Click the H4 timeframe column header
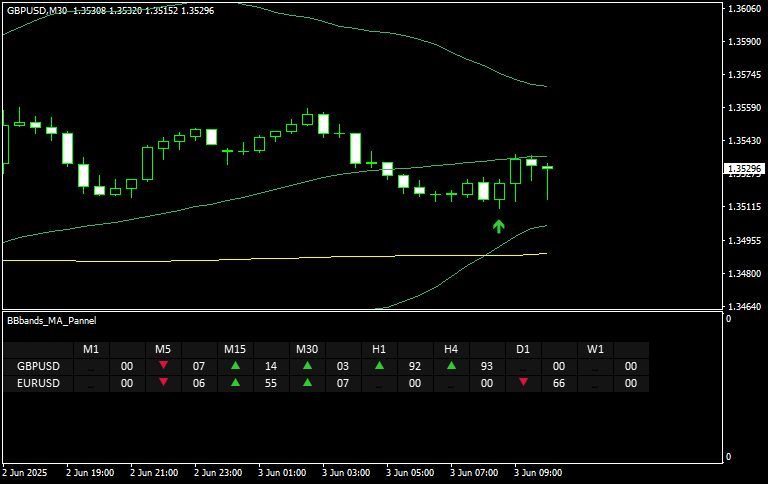This screenshot has width=768, height=484. click(451, 350)
